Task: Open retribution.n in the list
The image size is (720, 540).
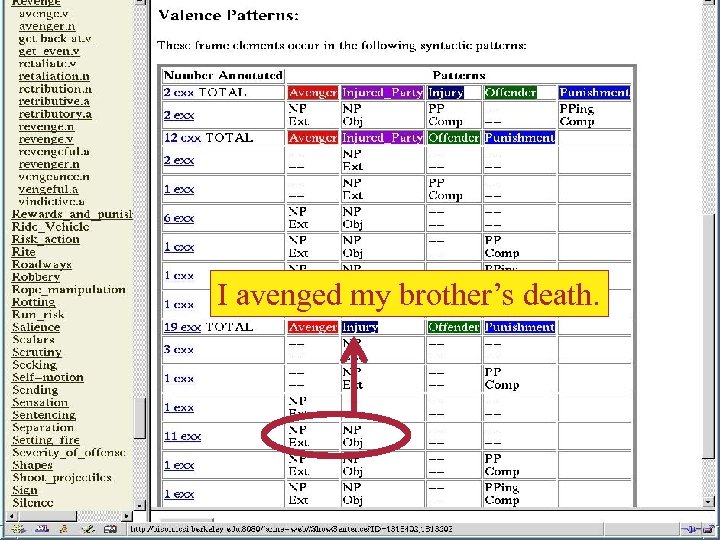Action: tap(55, 89)
